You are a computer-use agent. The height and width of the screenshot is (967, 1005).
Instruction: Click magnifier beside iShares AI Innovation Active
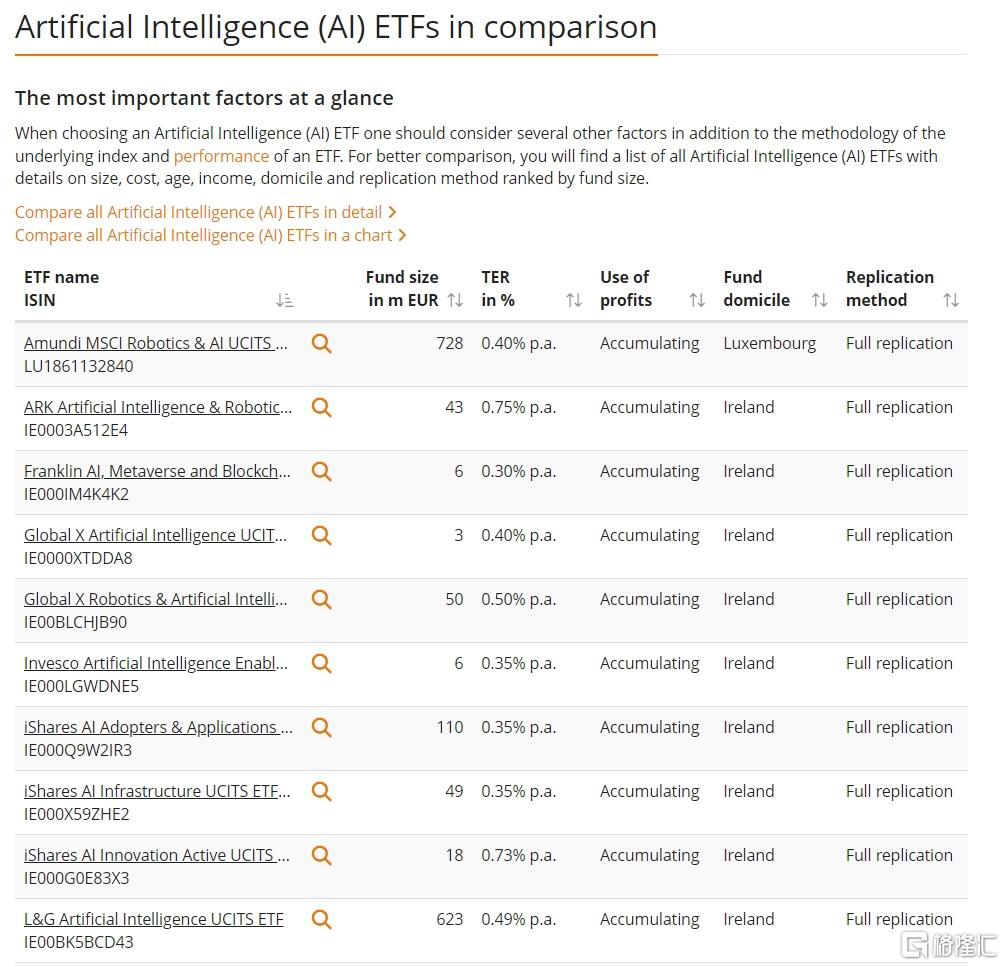(321, 856)
